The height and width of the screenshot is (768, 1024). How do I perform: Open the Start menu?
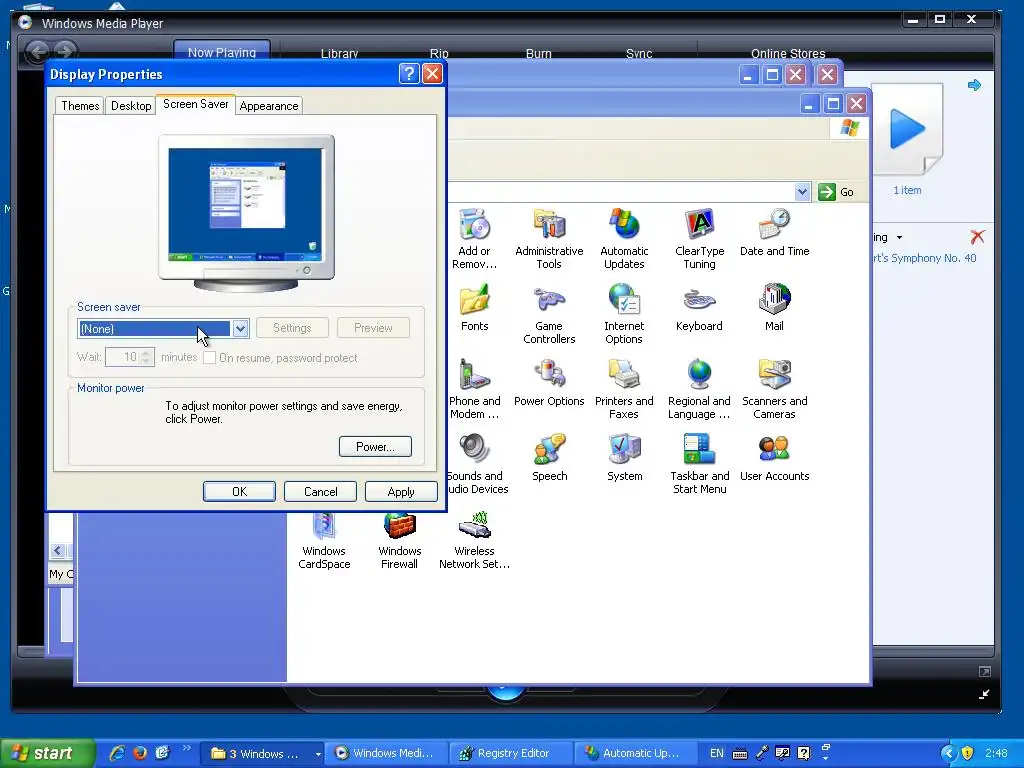46,753
